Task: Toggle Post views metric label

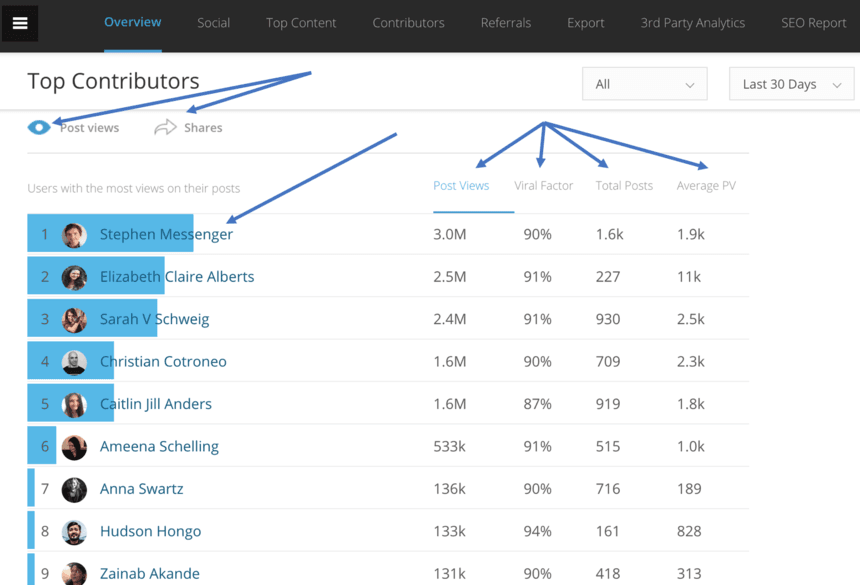Action: (x=89, y=128)
